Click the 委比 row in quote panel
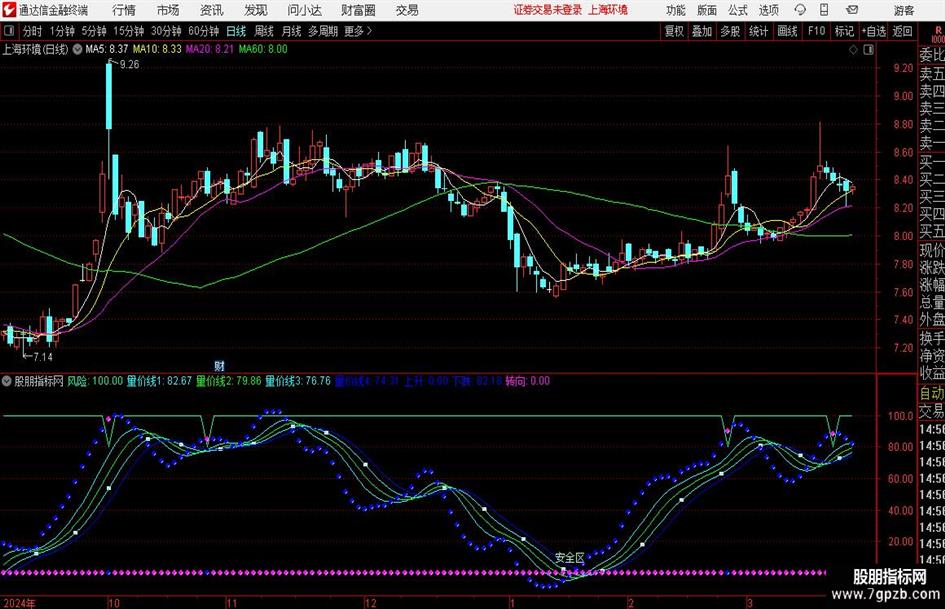The height and width of the screenshot is (609, 945). click(932, 55)
